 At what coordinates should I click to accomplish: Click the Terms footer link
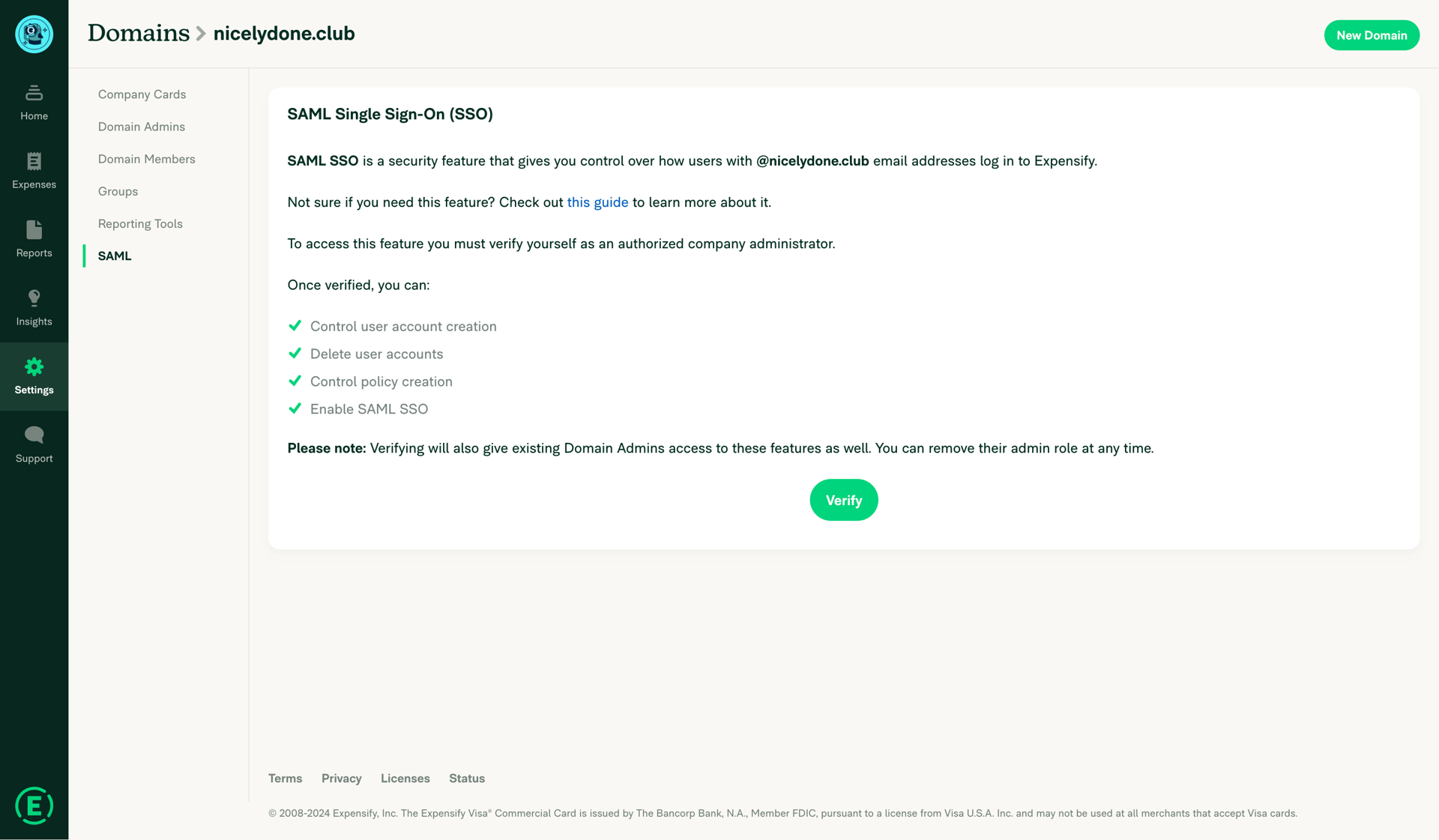285,779
